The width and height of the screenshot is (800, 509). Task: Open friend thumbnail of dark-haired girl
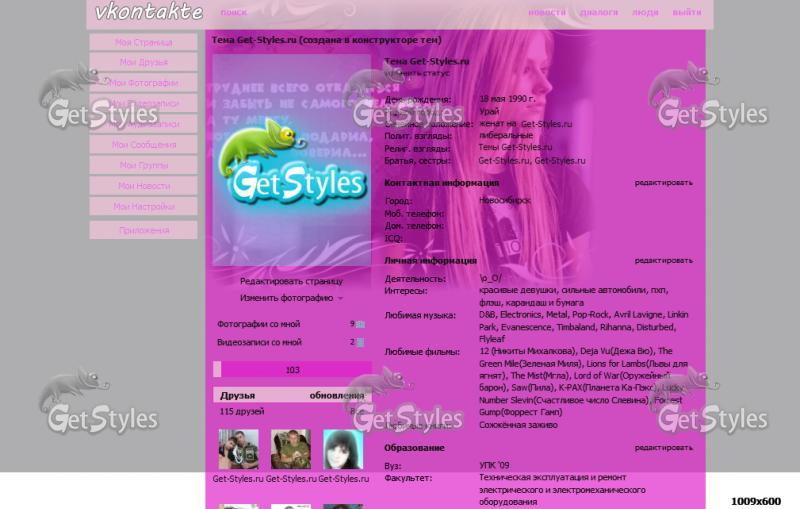[x=343, y=449]
